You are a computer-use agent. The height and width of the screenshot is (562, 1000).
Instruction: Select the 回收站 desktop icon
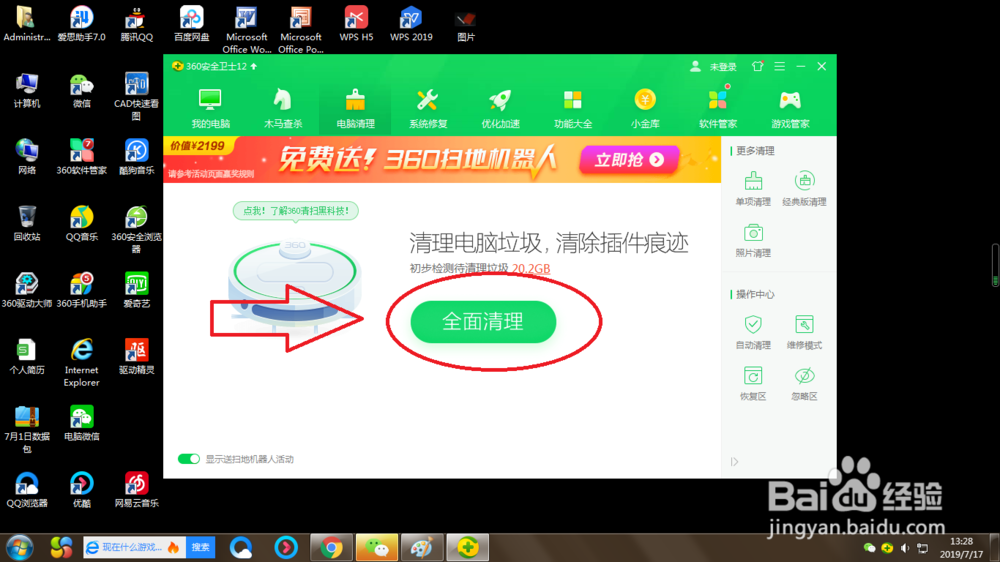(27, 223)
